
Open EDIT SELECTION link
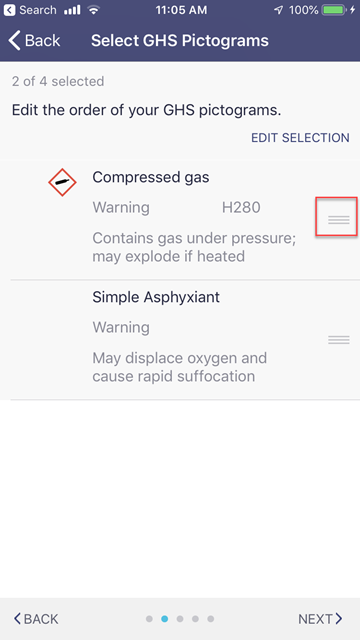300,138
